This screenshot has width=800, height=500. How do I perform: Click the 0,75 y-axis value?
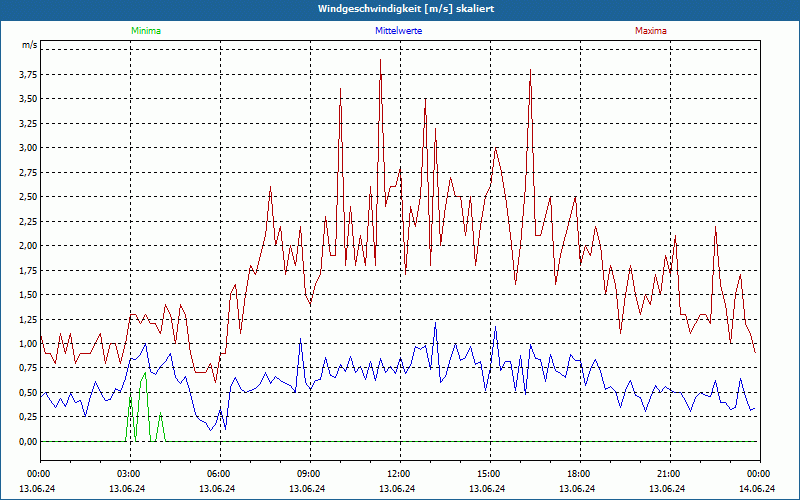pos(28,368)
